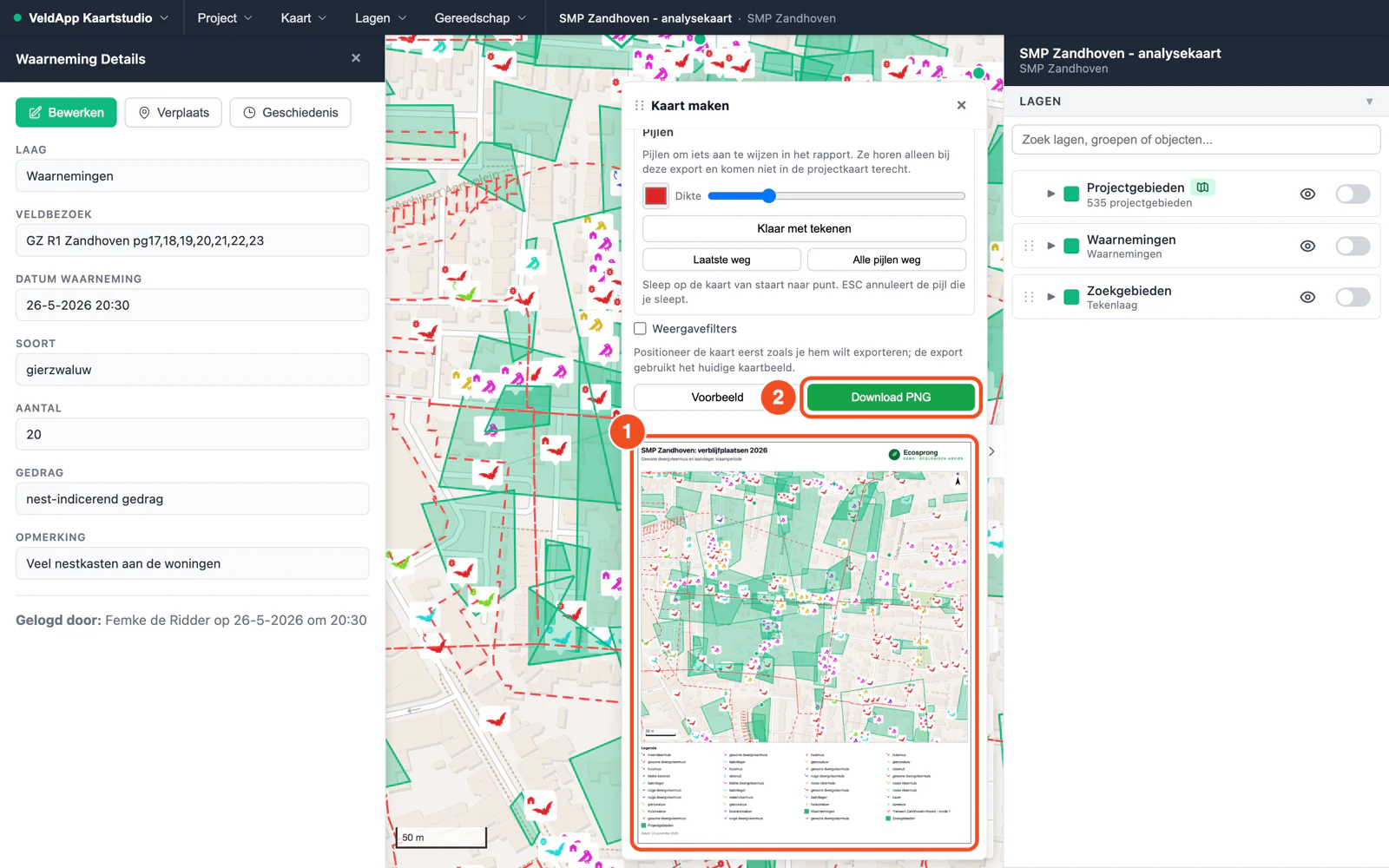Click the Datum waarneming field
1389x868 pixels.
pyautogui.click(x=193, y=306)
